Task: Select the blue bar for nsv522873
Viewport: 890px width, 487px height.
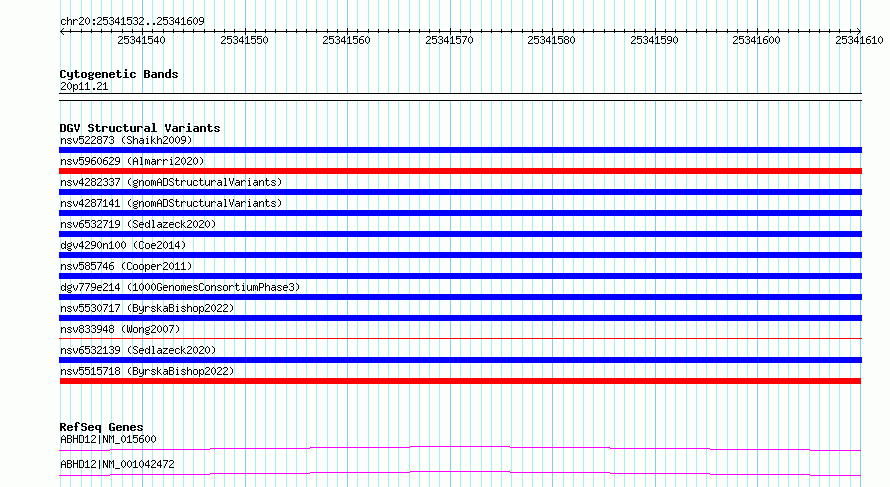Action: (460, 150)
